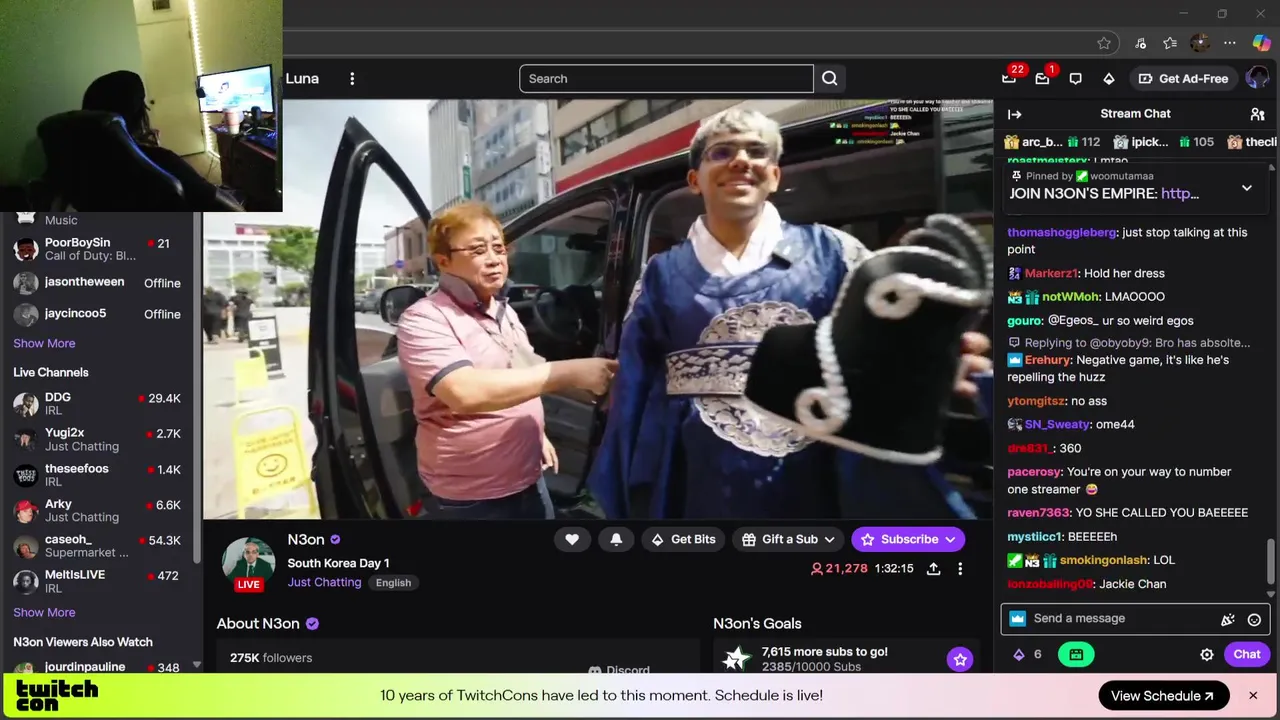Open Prime loot with 22 badge

point(1009,79)
